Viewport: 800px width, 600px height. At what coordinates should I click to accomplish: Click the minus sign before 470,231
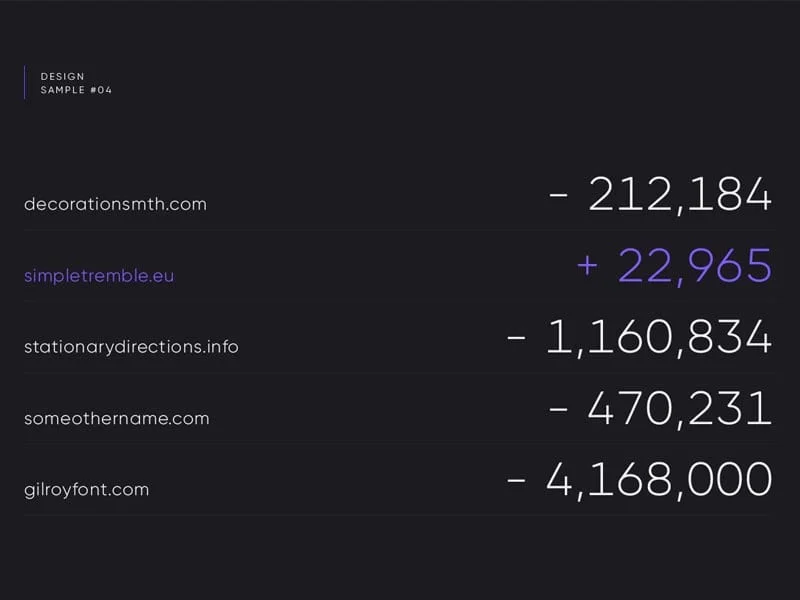(559, 411)
